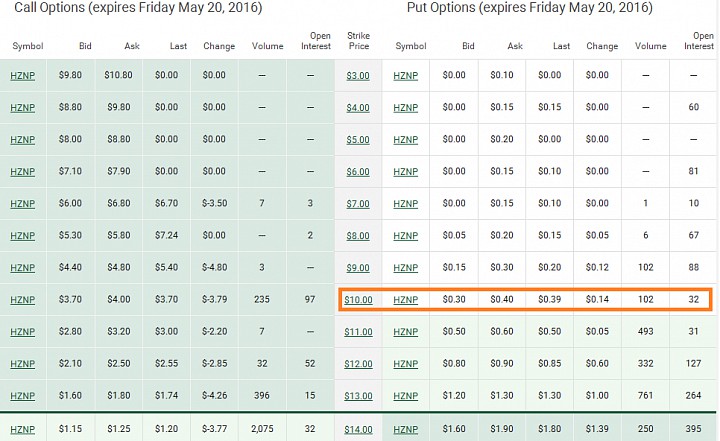Viewport: 720px width, 441px height.
Task: Click HZNP call symbol in $9.80 bid row
Action: (22, 75)
